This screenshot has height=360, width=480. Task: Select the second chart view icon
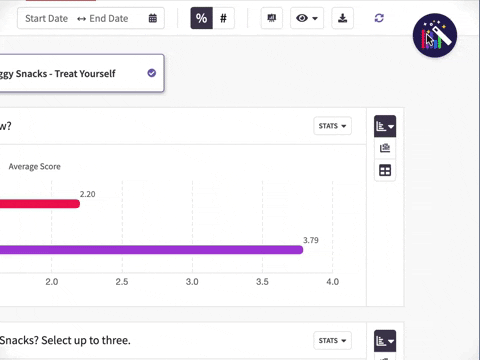click(385, 148)
